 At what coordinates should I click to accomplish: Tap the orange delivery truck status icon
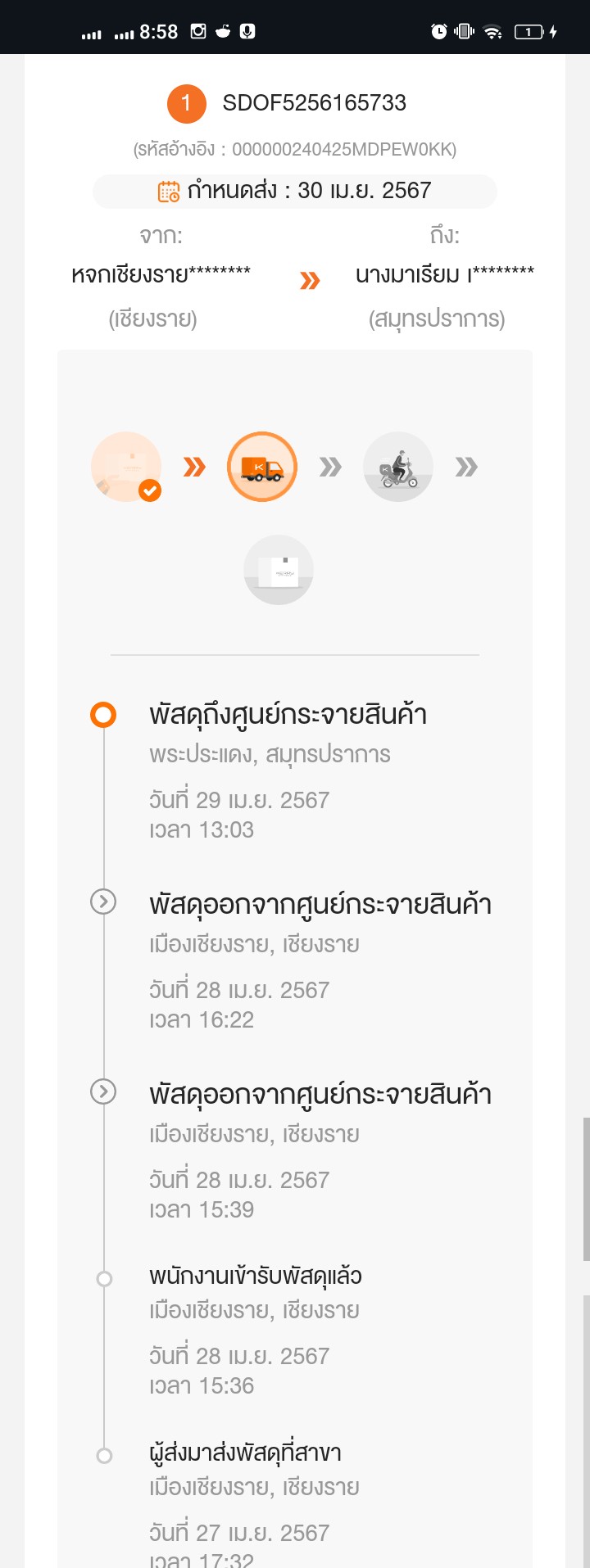pos(262,467)
